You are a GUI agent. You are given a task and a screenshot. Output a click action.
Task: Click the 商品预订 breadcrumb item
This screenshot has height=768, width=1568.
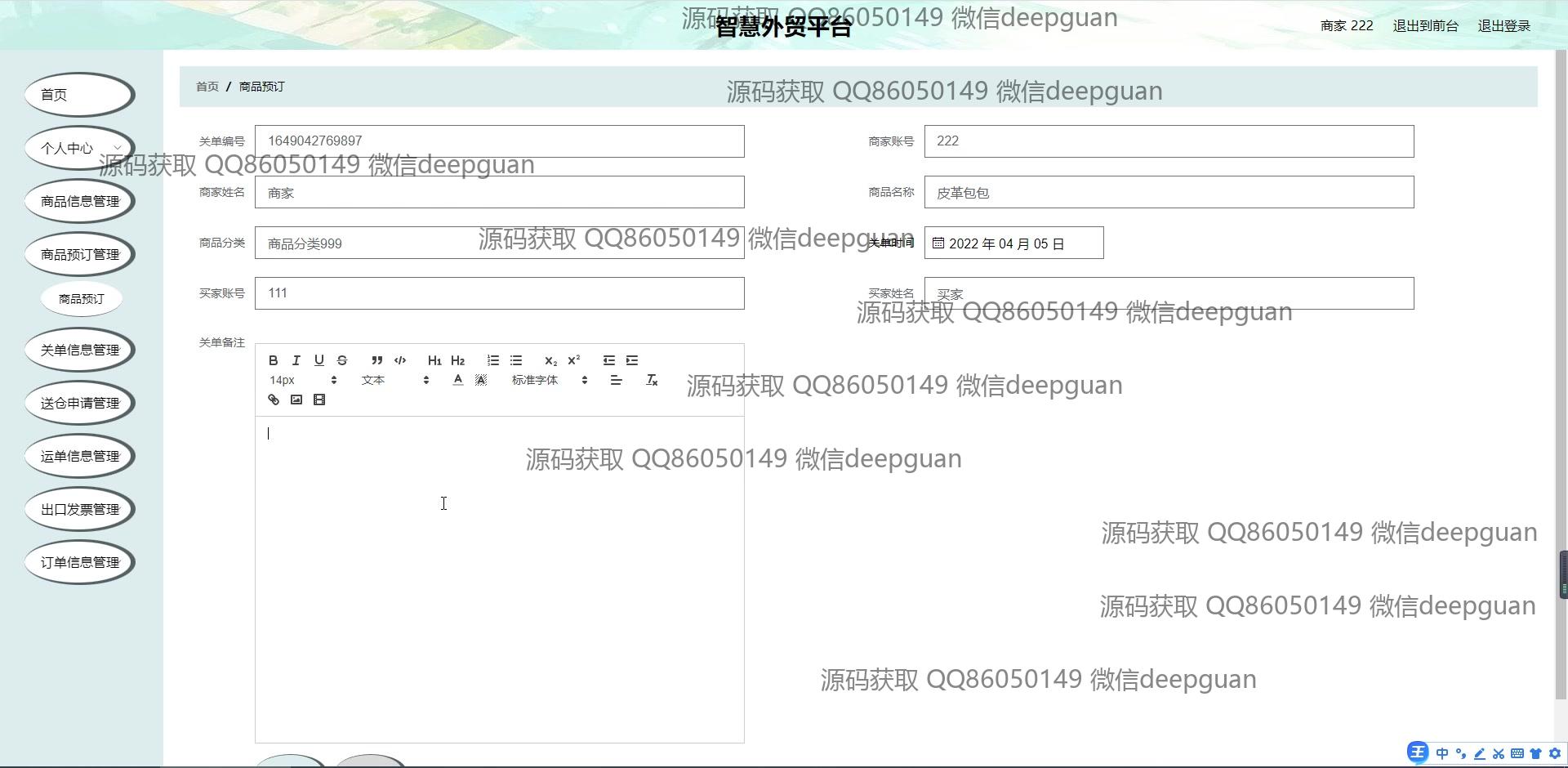(261, 87)
